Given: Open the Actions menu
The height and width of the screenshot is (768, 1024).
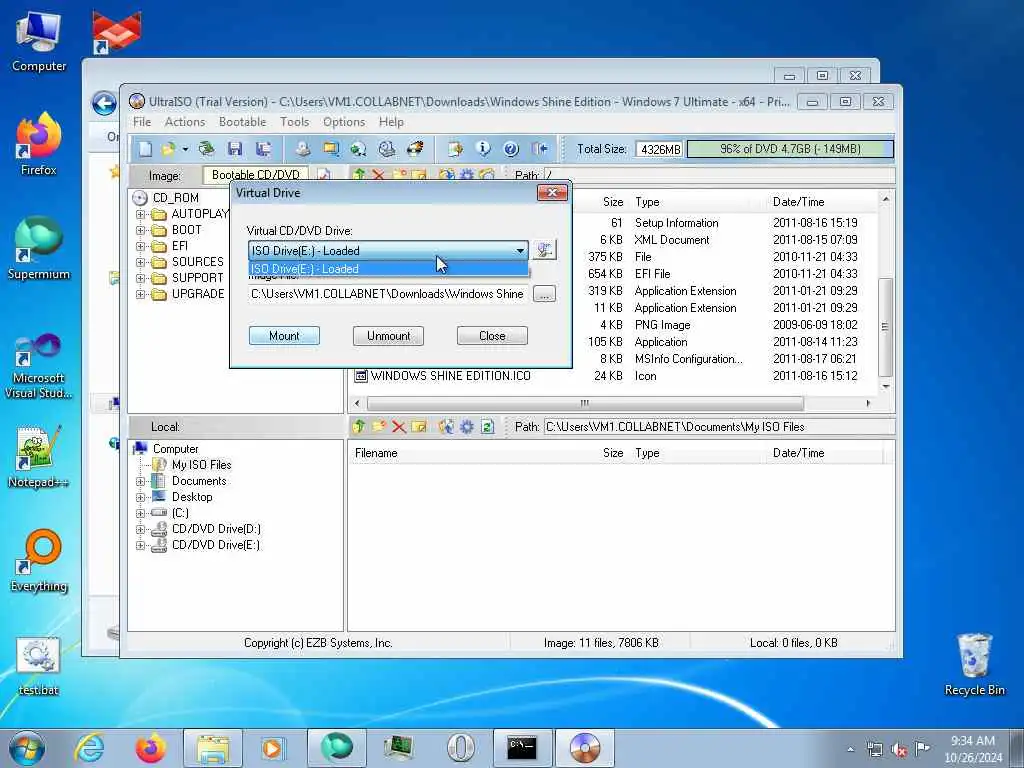Looking at the screenshot, I should click(185, 122).
